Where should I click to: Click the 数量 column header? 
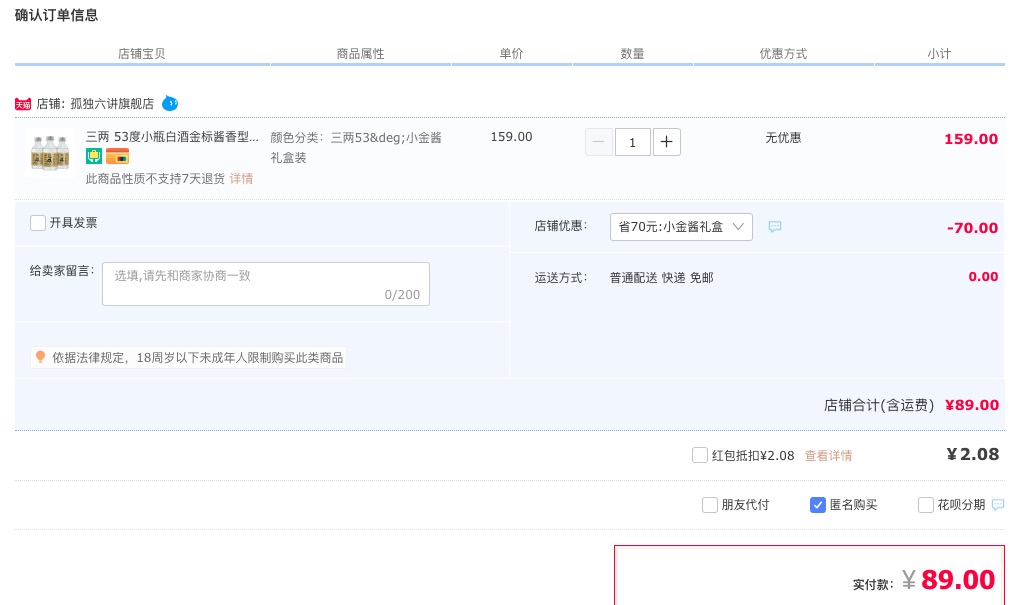coord(632,54)
